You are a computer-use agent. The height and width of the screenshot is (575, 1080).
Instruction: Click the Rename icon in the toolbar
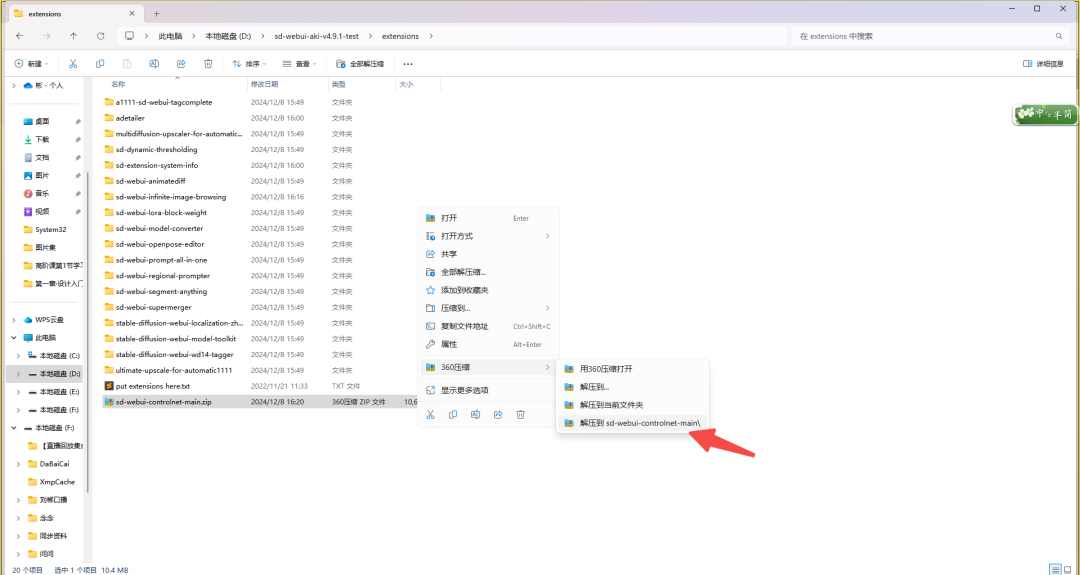(154, 64)
